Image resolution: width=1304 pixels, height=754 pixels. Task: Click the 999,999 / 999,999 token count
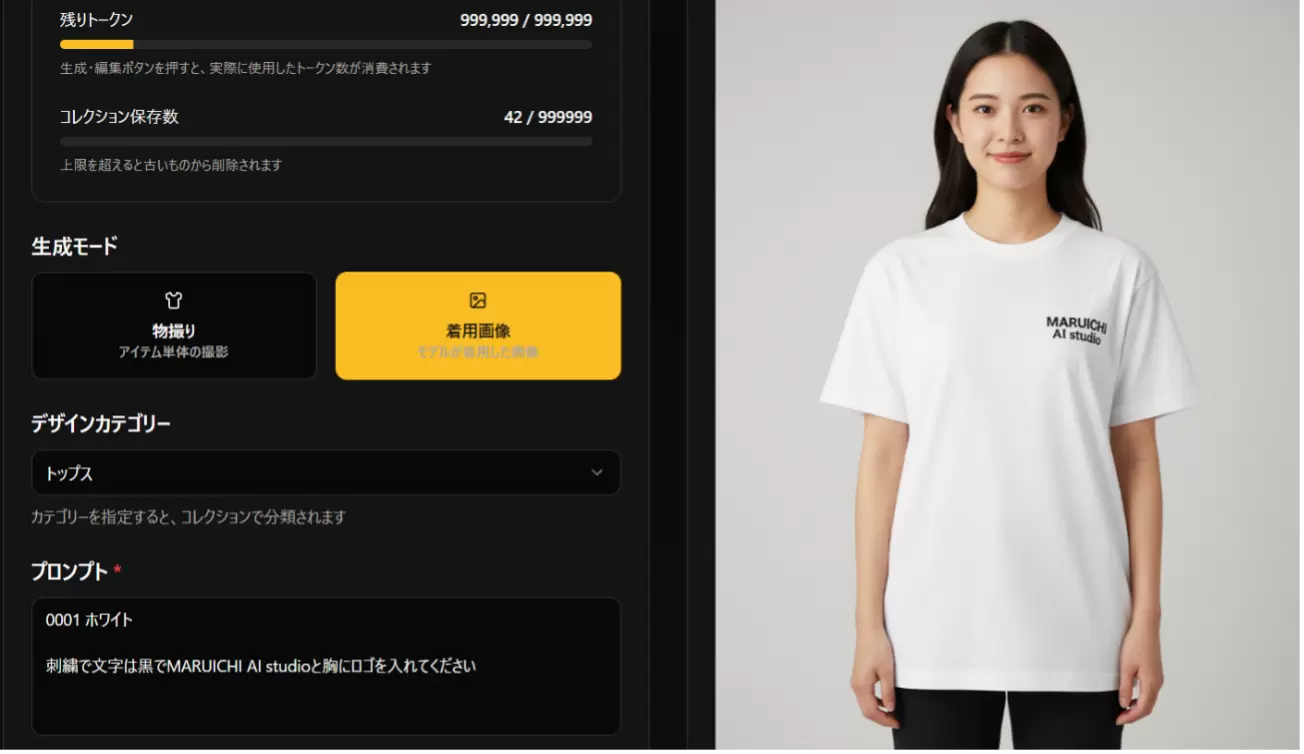coord(526,20)
